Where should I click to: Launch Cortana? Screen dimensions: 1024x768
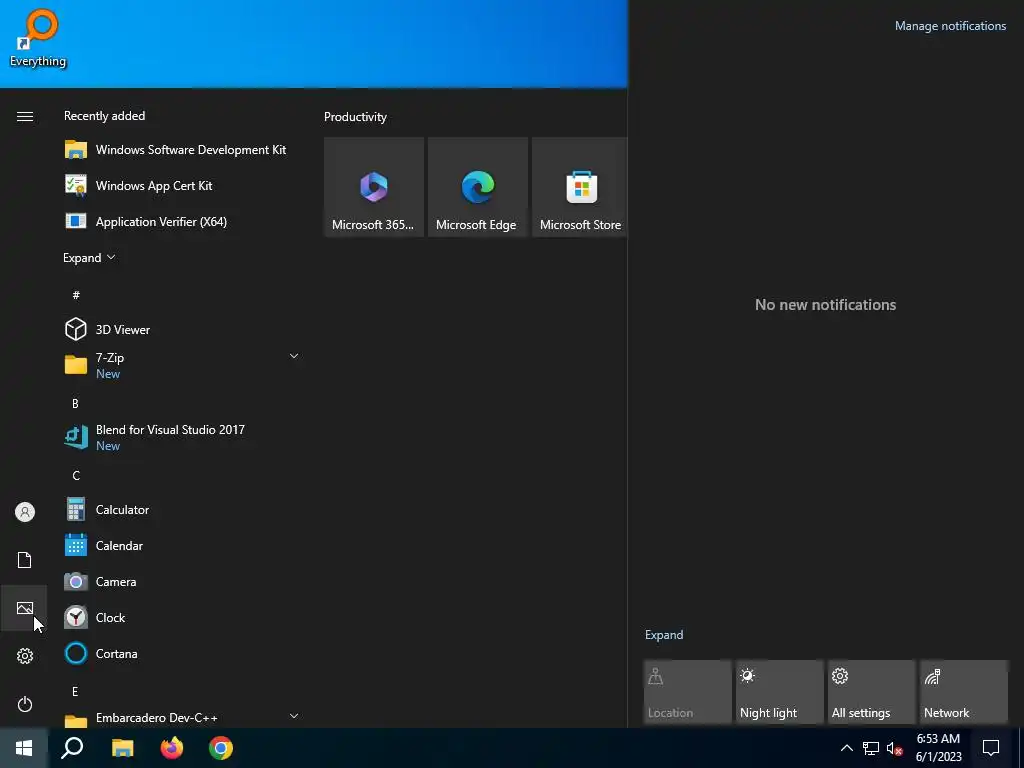click(x=182, y=653)
